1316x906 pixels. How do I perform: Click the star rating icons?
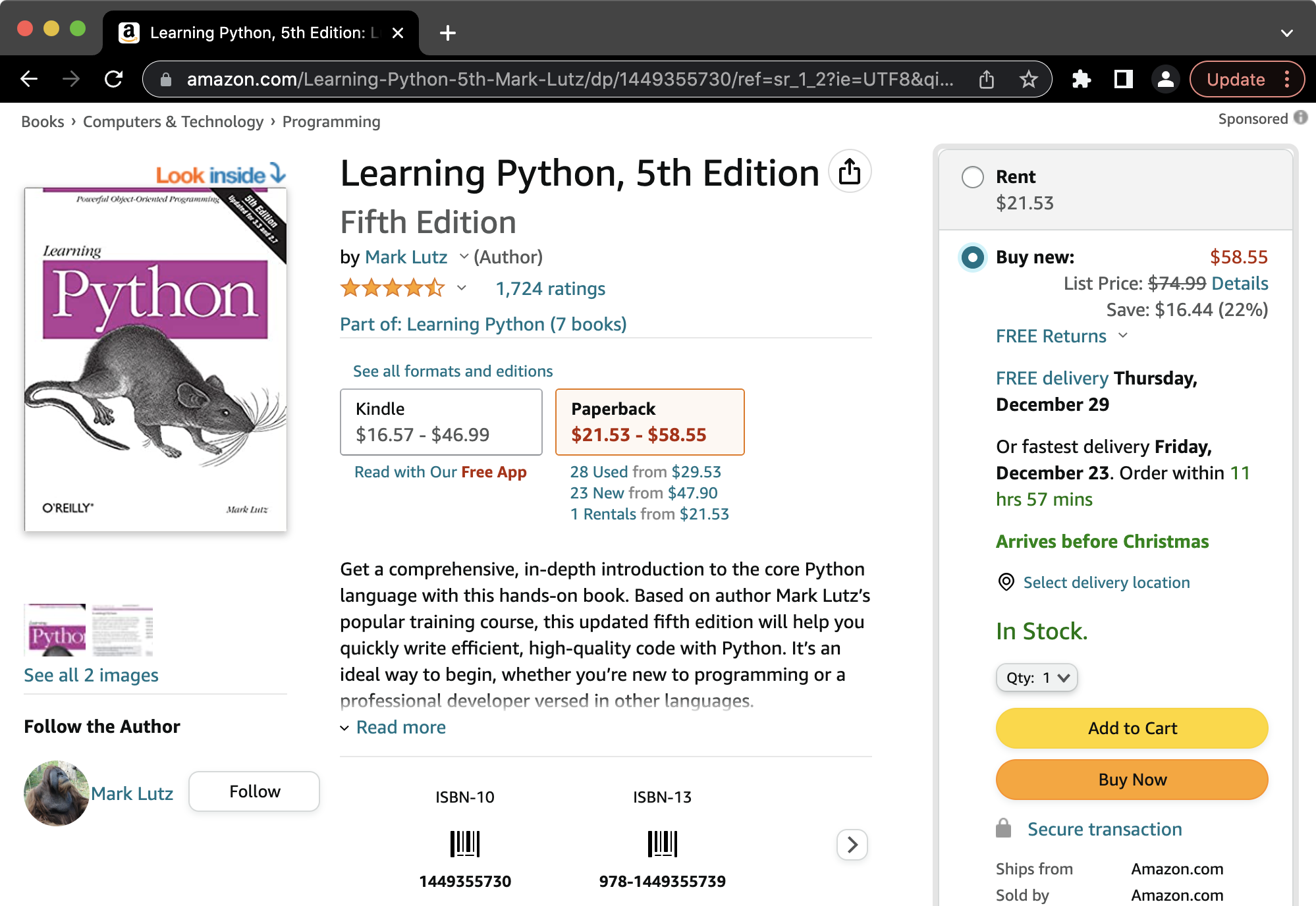coord(393,288)
